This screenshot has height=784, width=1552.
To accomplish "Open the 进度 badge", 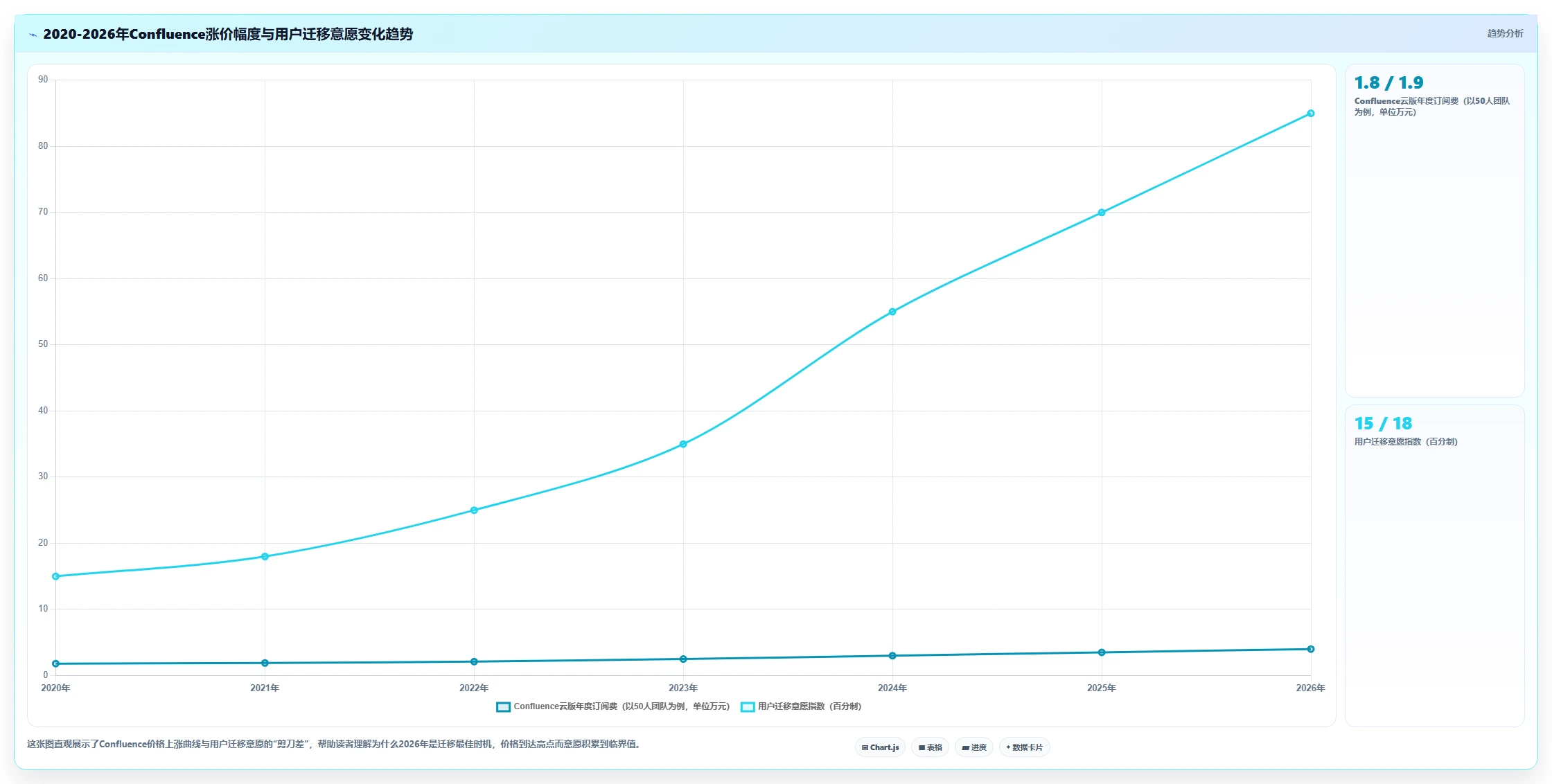I will click(x=973, y=747).
